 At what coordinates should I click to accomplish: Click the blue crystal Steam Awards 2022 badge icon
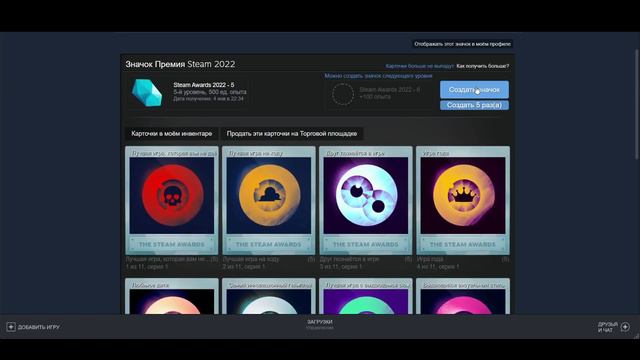147,93
